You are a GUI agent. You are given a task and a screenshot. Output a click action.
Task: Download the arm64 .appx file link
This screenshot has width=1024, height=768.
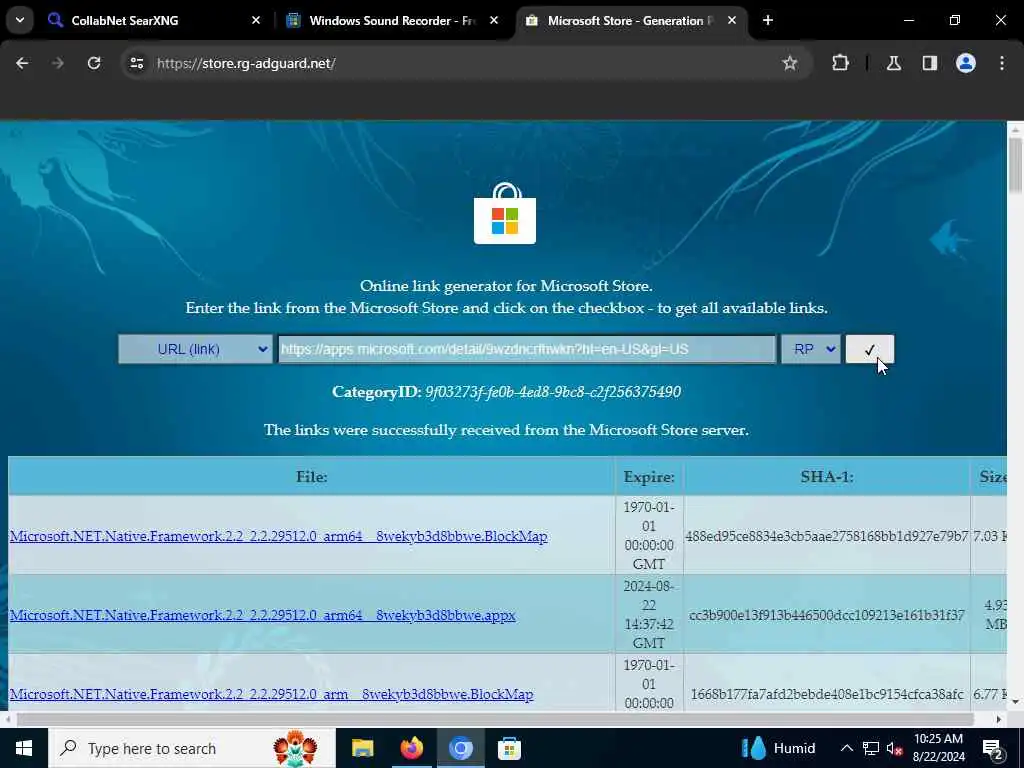tap(263, 615)
